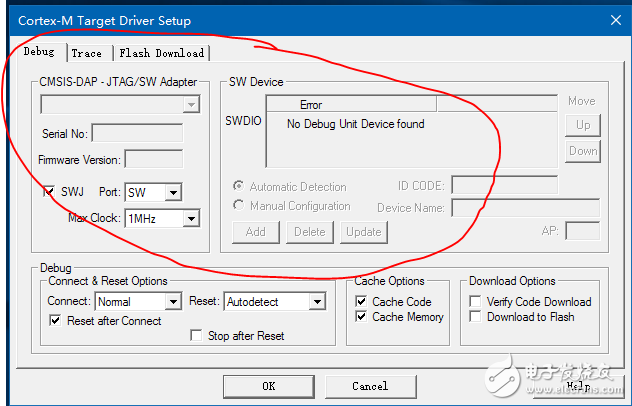Move device Down in list

tap(583, 152)
